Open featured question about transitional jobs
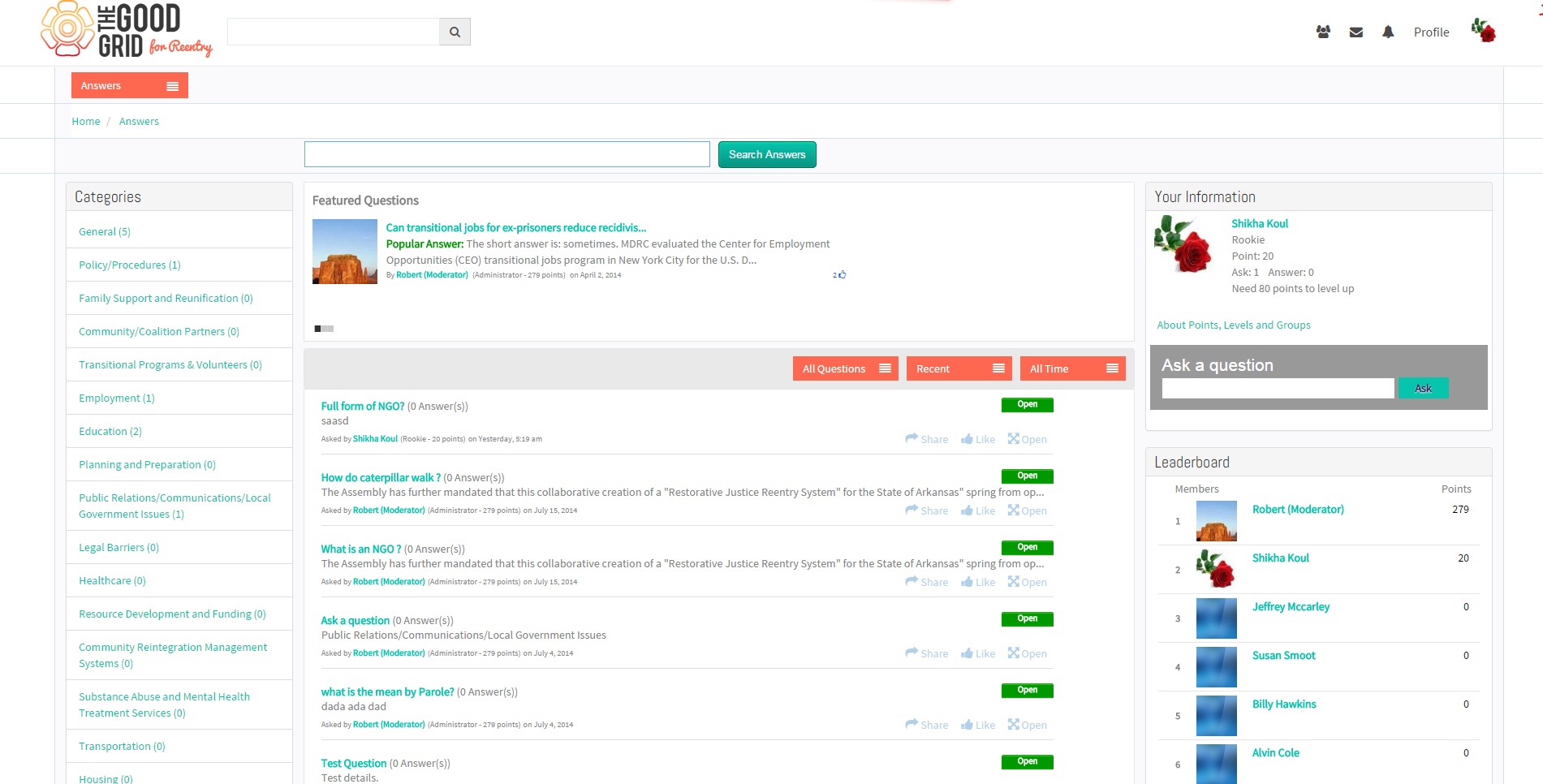The image size is (1543, 784). point(516,227)
